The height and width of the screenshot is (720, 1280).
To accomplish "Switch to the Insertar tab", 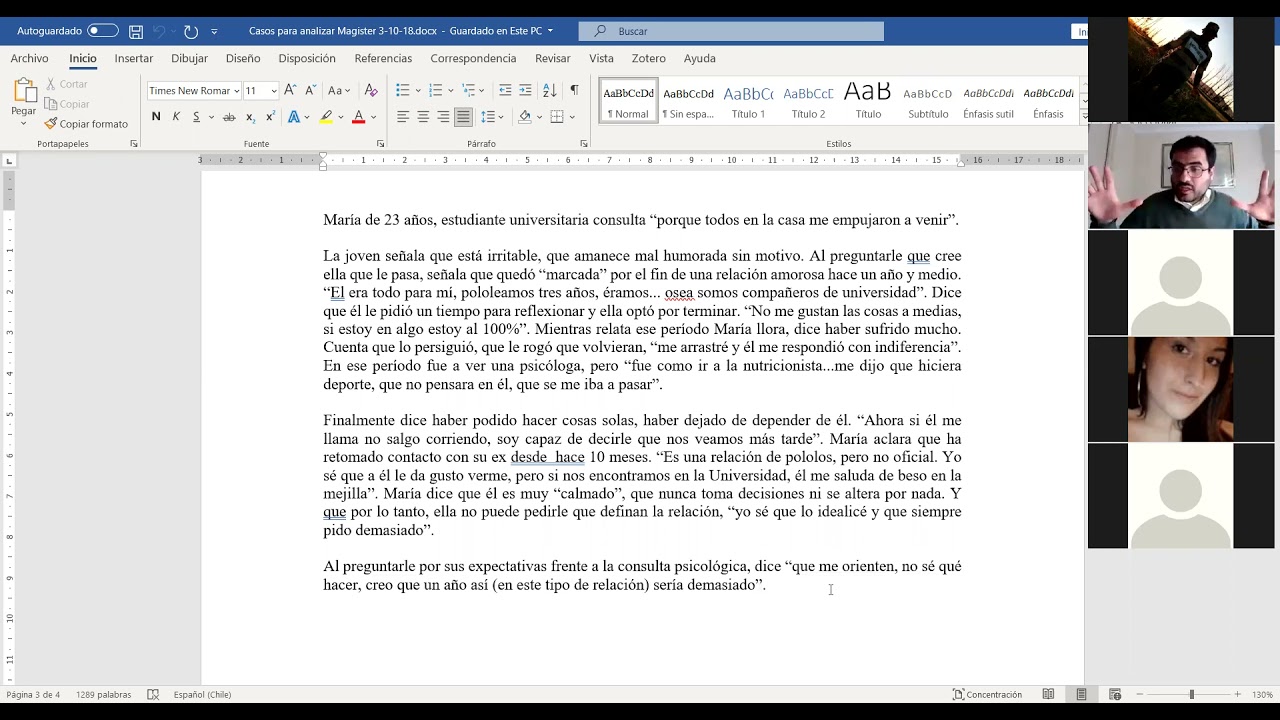I will (134, 58).
